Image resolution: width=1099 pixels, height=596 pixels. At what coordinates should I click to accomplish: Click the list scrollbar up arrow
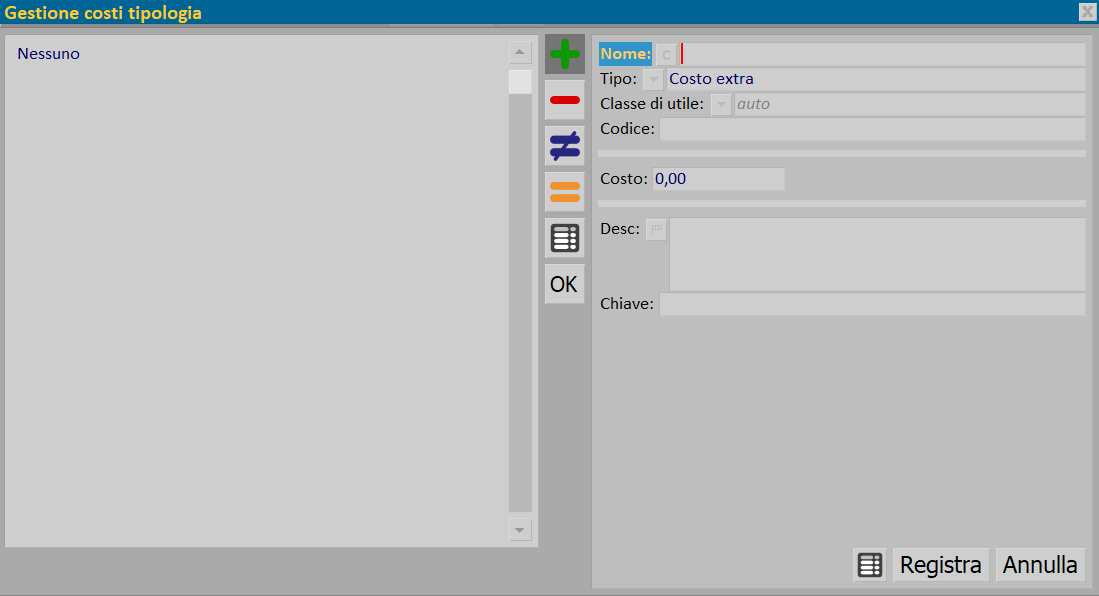point(519,52)
